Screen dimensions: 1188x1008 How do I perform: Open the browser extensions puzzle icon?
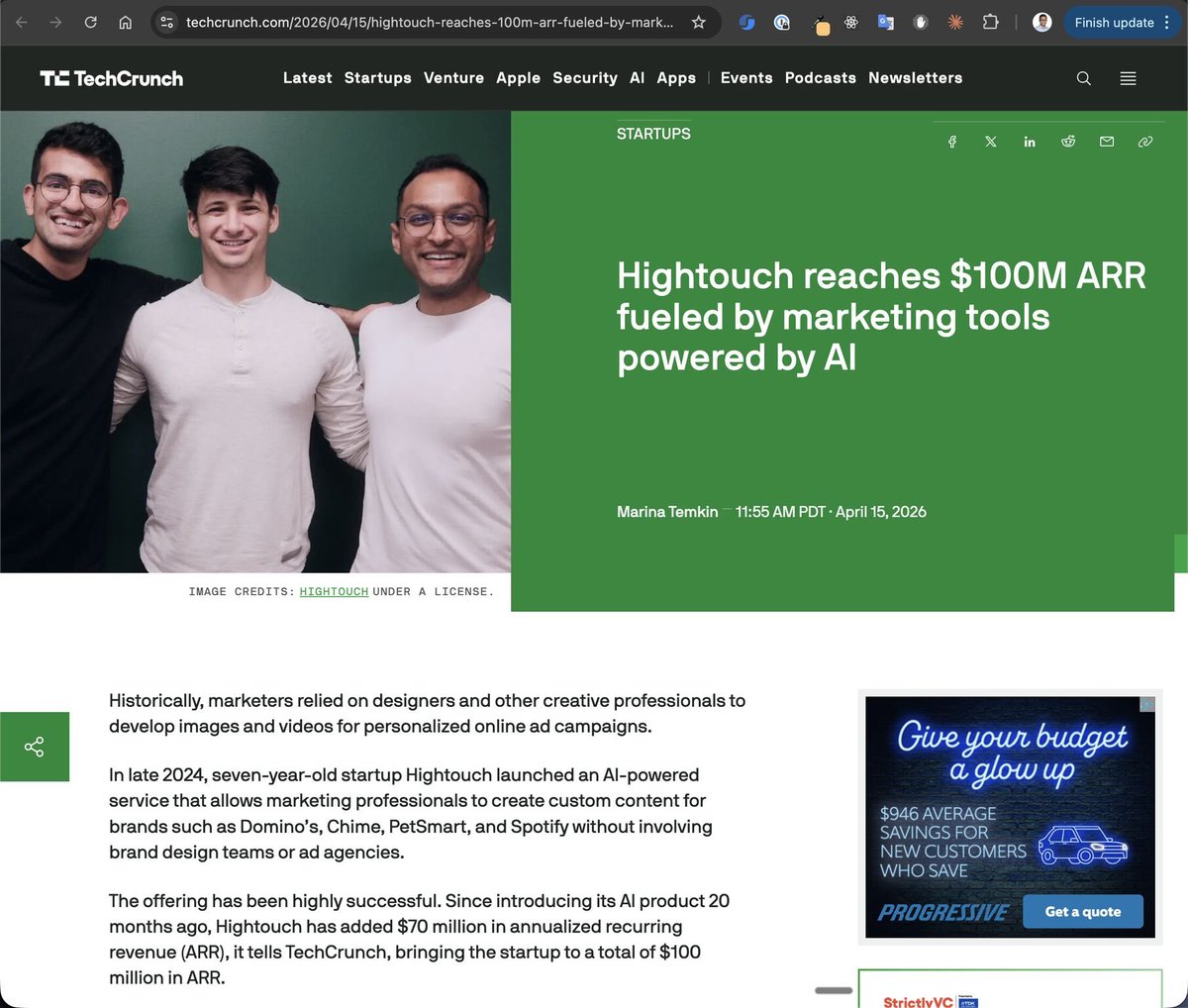[x=990, y=22]
